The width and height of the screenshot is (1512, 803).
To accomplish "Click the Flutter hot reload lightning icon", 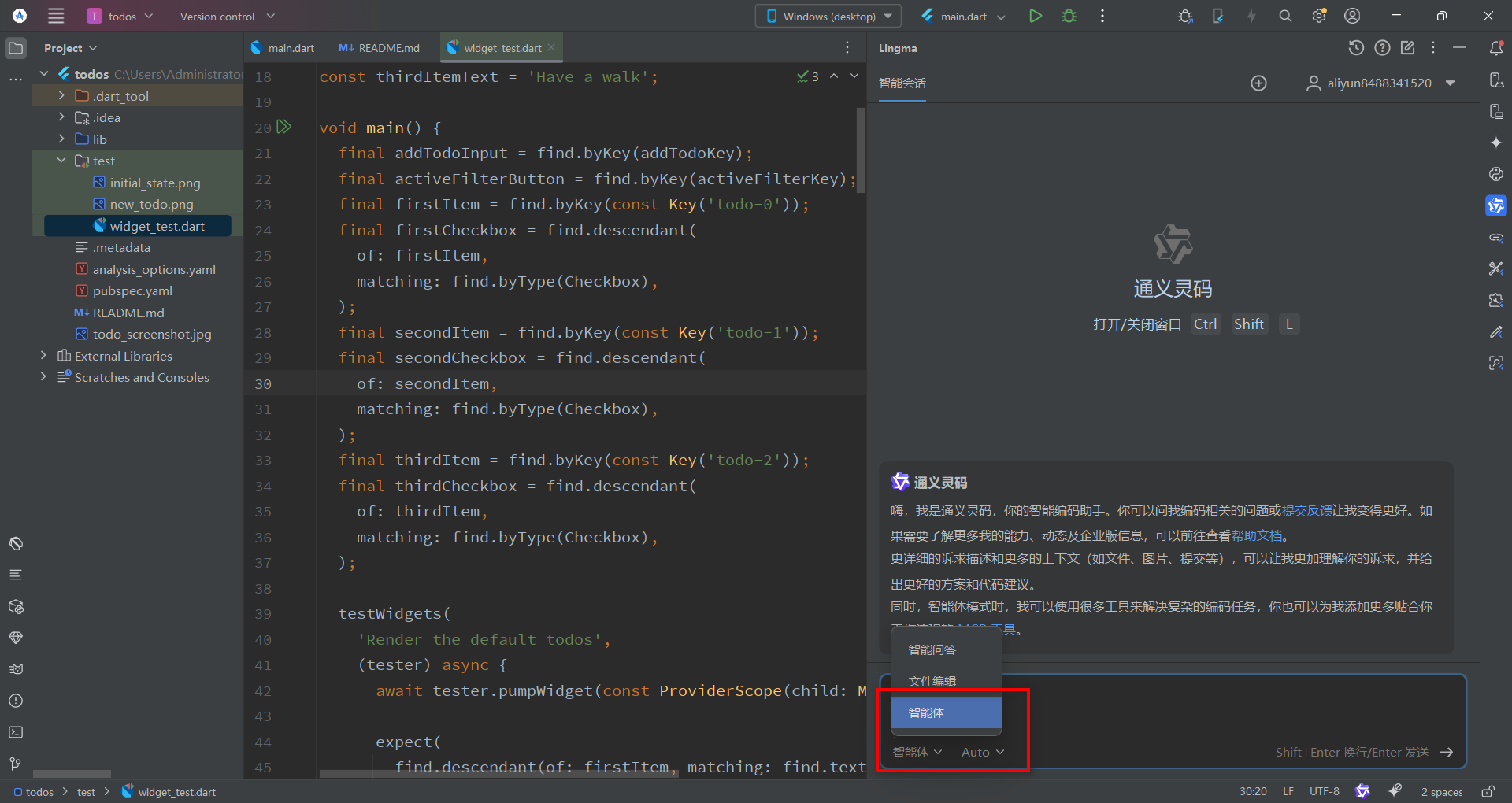I will [1251, 16].
